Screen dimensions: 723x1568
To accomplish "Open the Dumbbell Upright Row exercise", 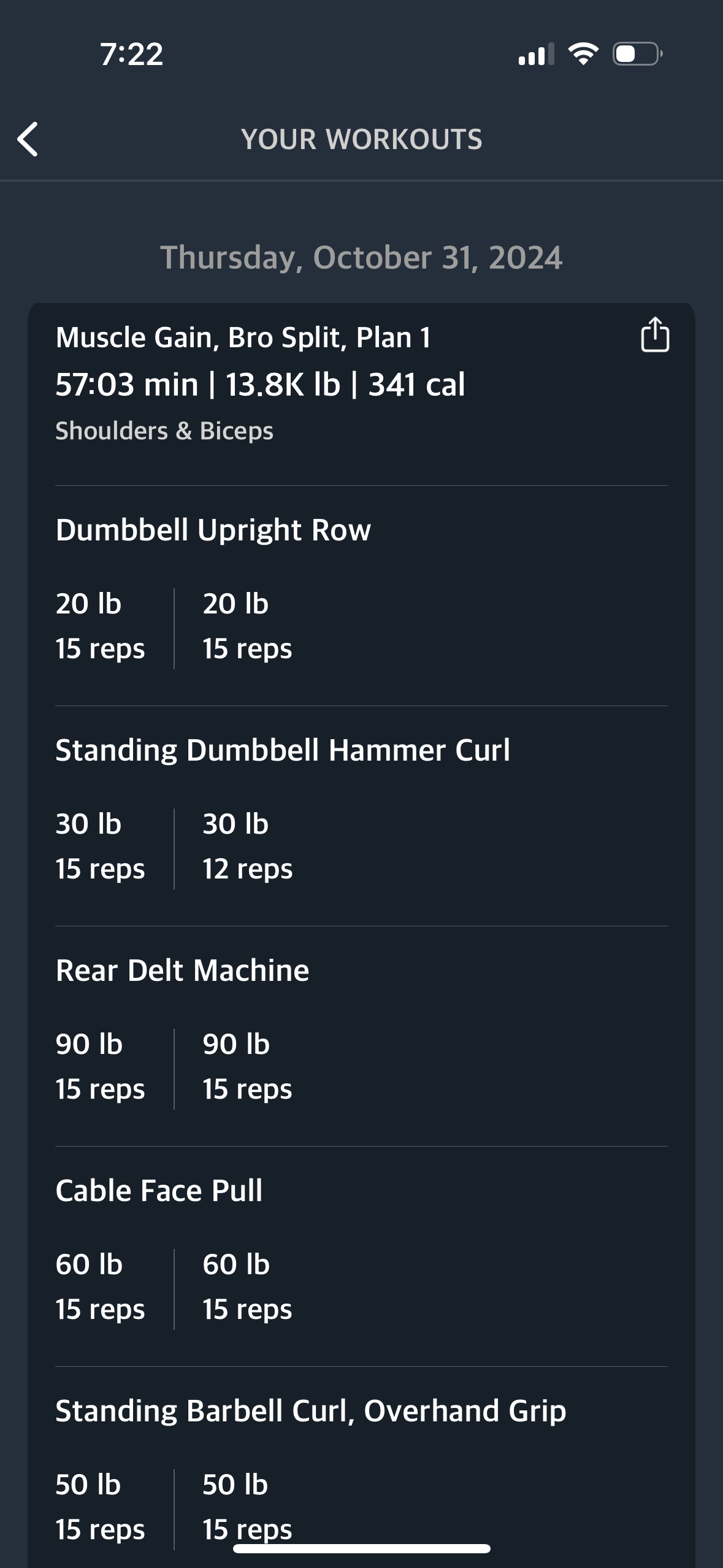I will [213, 530].
